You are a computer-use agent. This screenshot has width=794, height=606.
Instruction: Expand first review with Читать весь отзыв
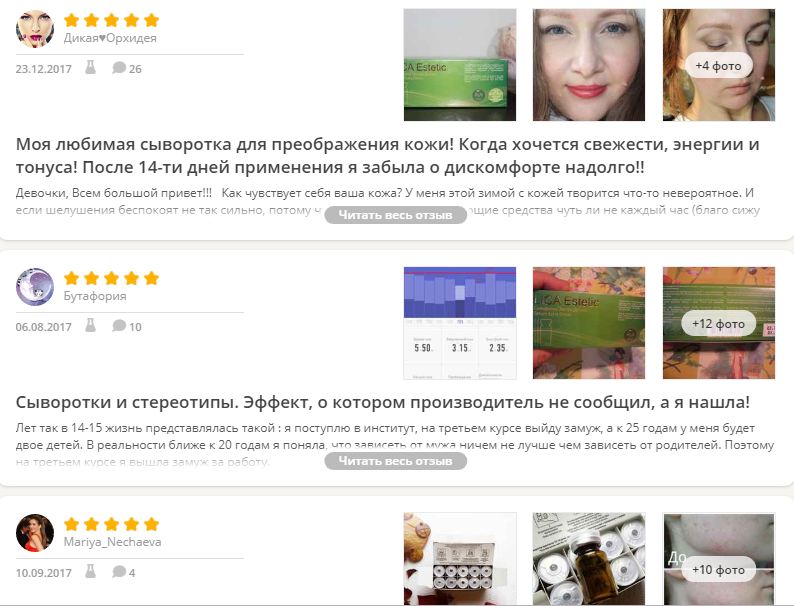[395, 215]
